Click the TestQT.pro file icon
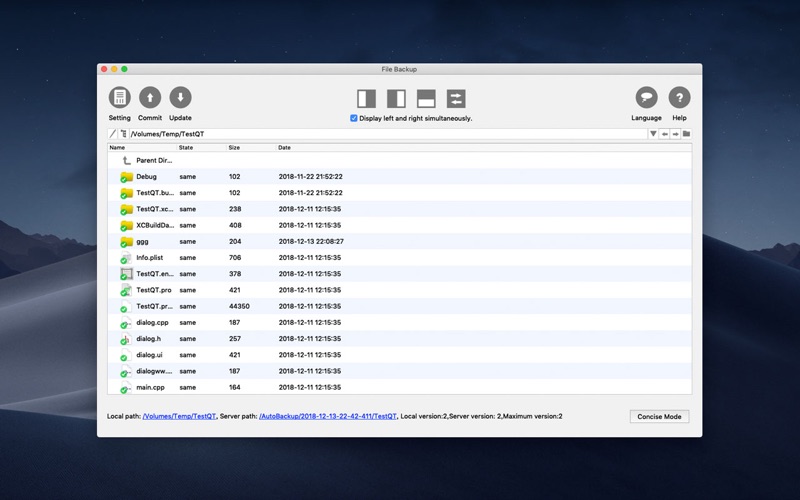The image size is (800, 500). (126, 290)
